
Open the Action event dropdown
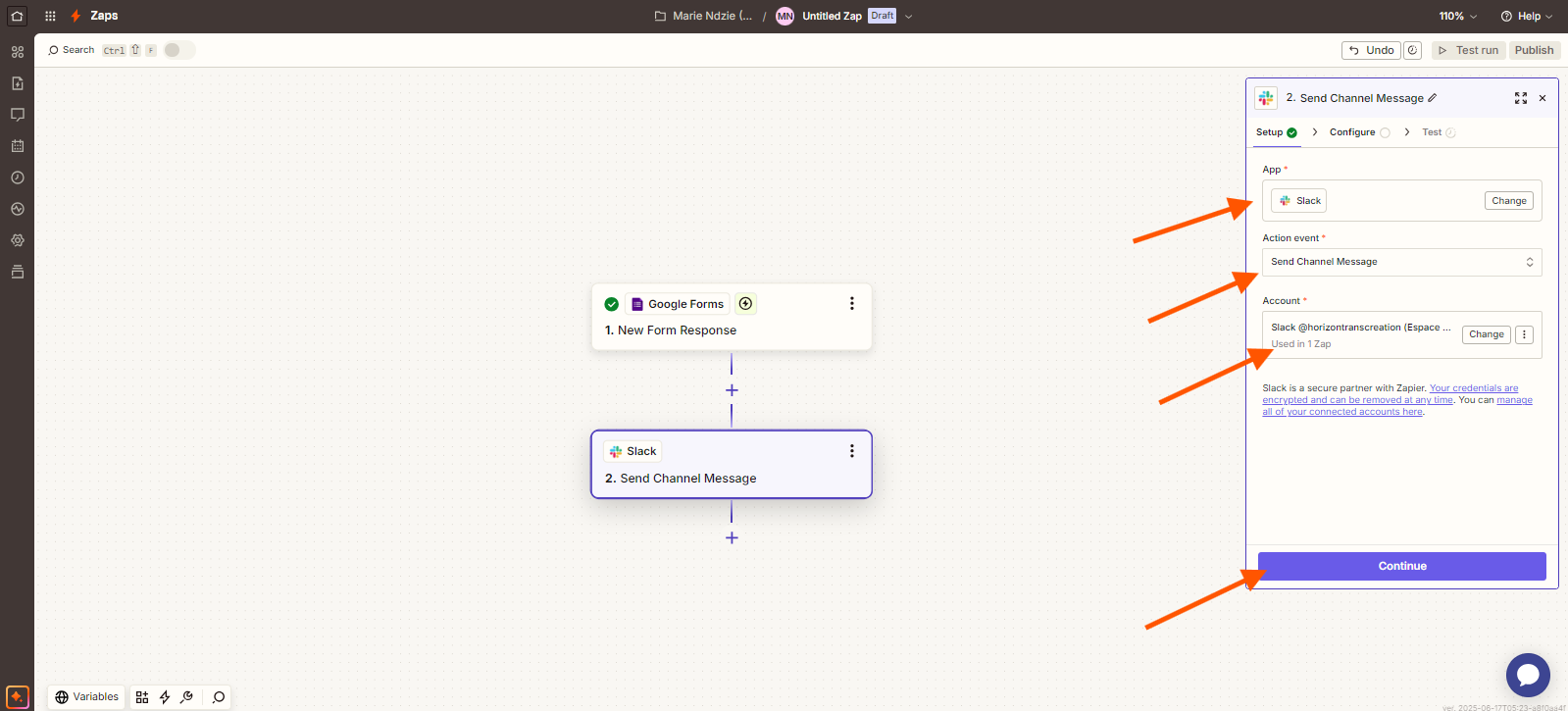1402,262
